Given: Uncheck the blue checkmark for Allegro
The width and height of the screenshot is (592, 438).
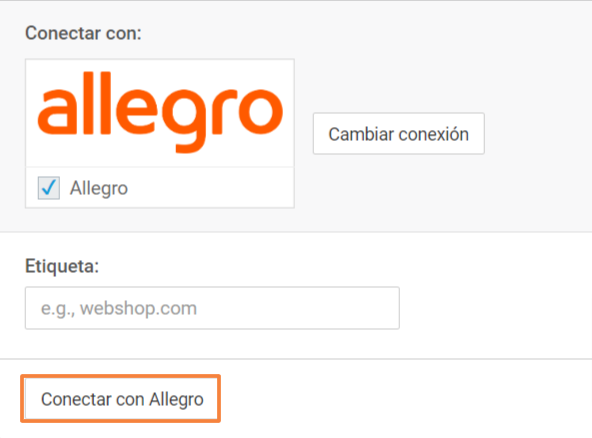Looking at the screenshot, I should (49, 188).
